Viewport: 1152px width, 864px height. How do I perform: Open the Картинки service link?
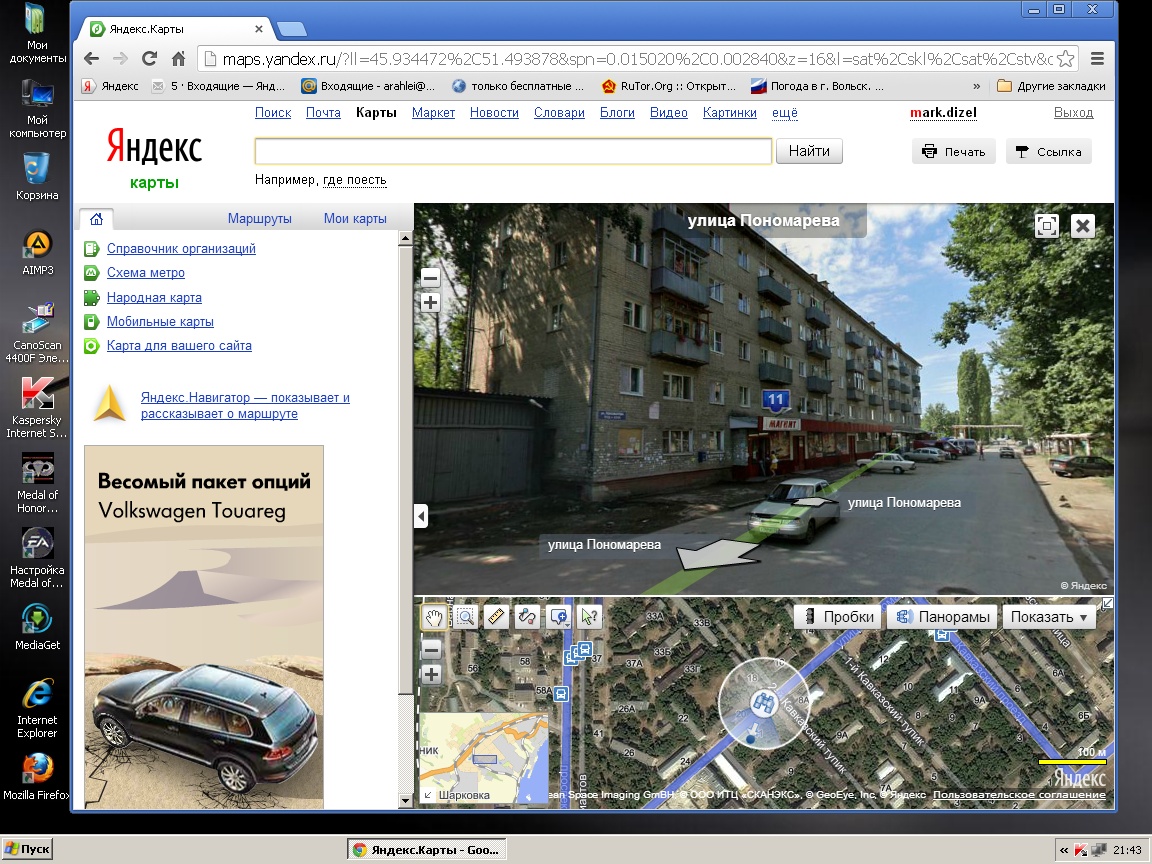pos(730,112)
